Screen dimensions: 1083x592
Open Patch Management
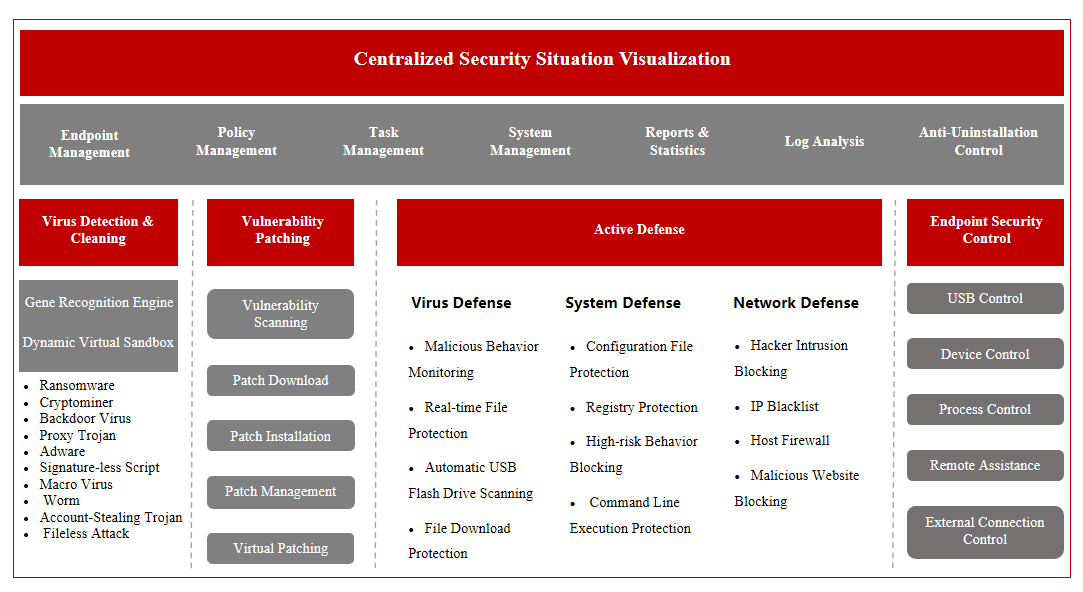pyautogui.click(x=280, y=492)
